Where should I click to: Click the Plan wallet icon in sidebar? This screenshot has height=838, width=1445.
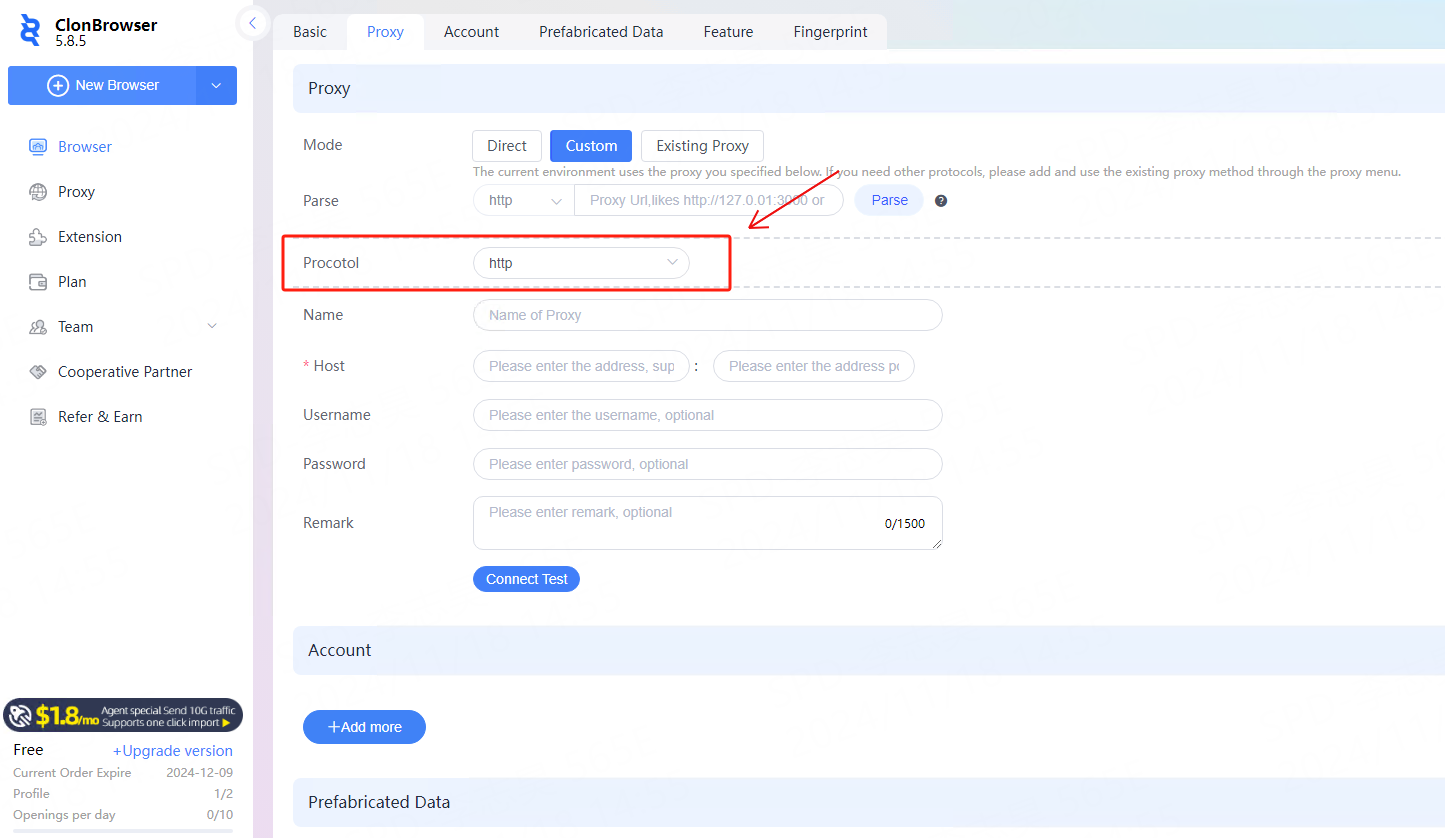point(38,282)
